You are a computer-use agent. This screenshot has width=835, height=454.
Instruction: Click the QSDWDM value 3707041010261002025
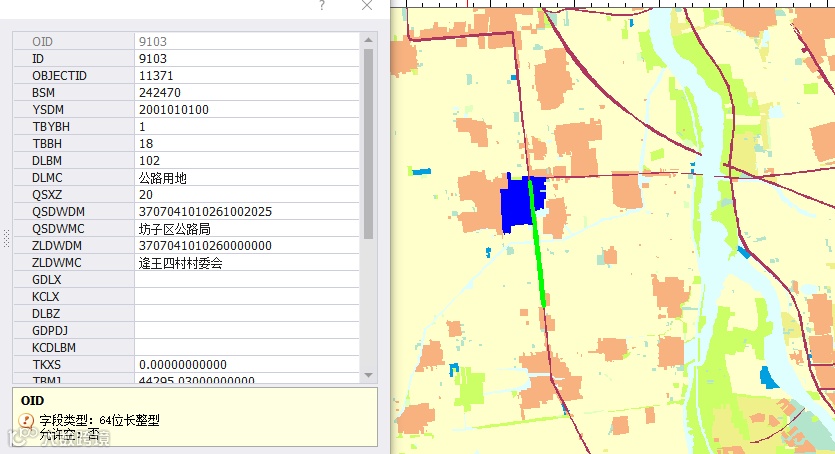pyautogui.click(x=206, y=212)
